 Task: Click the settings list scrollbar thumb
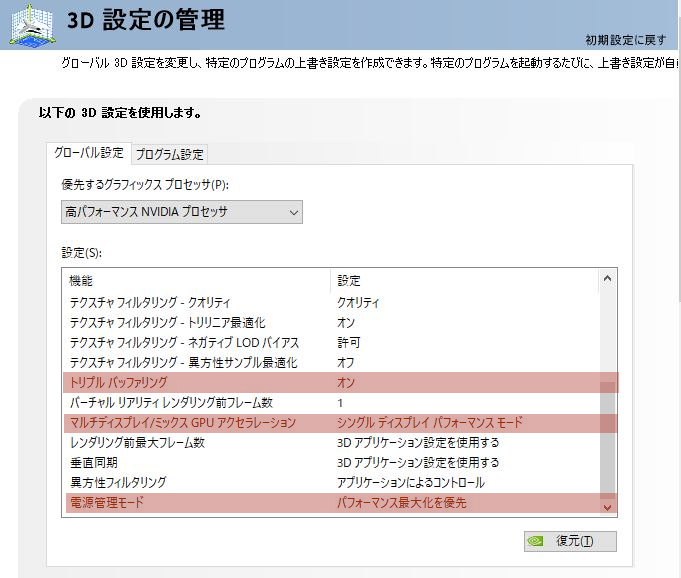click(x=607, y=439)
